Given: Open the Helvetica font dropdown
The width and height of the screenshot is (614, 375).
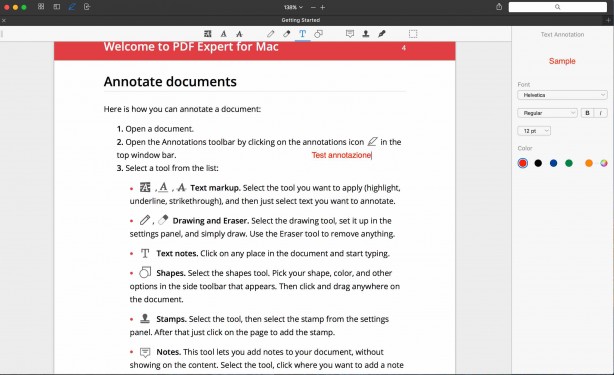Looking at the screenshot, I should point(562,95).
